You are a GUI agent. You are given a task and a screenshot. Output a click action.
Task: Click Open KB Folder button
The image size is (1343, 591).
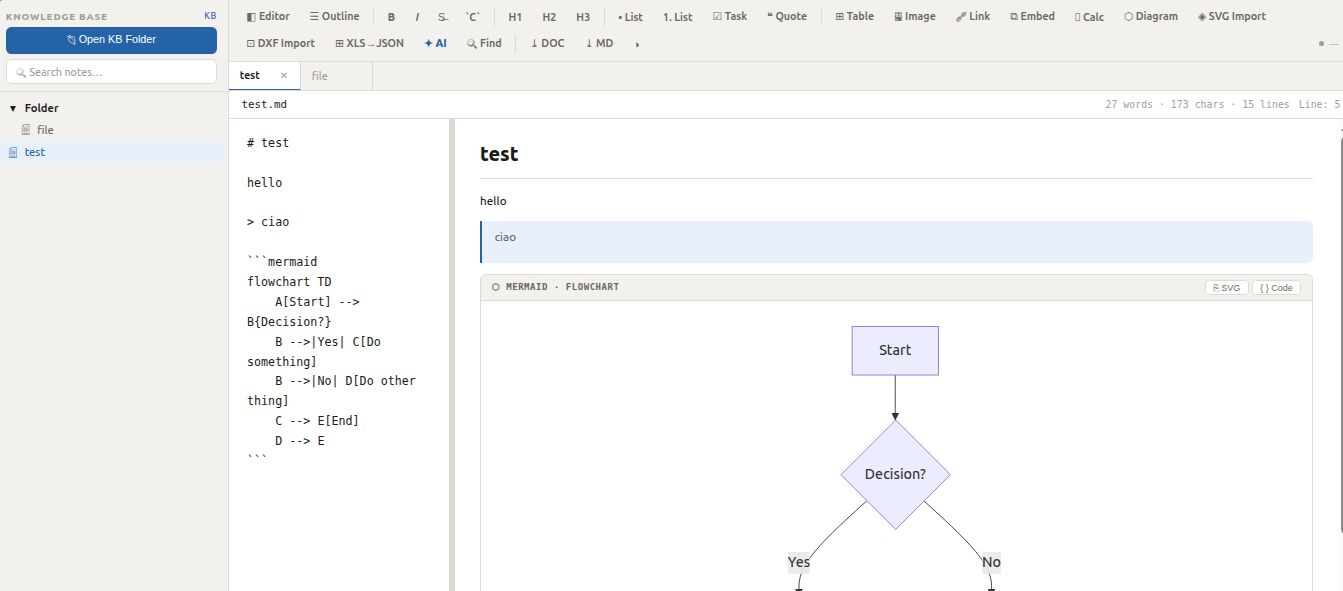click(x=111, y=40)
